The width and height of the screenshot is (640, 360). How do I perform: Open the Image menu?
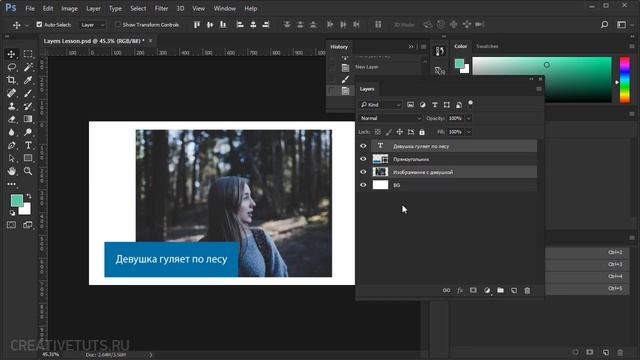[69, 8]
